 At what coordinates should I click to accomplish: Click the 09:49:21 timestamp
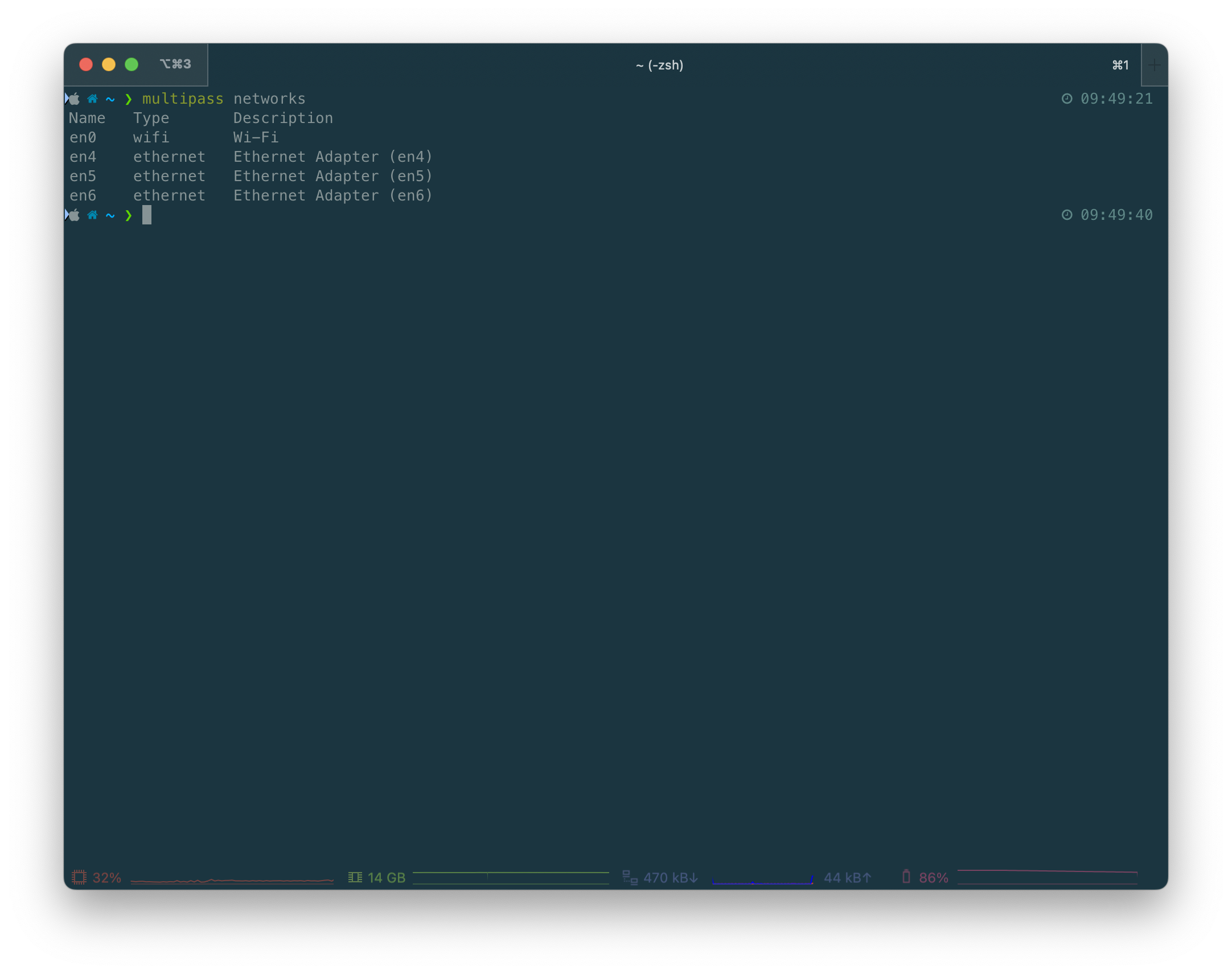(x=1116, y=99)
